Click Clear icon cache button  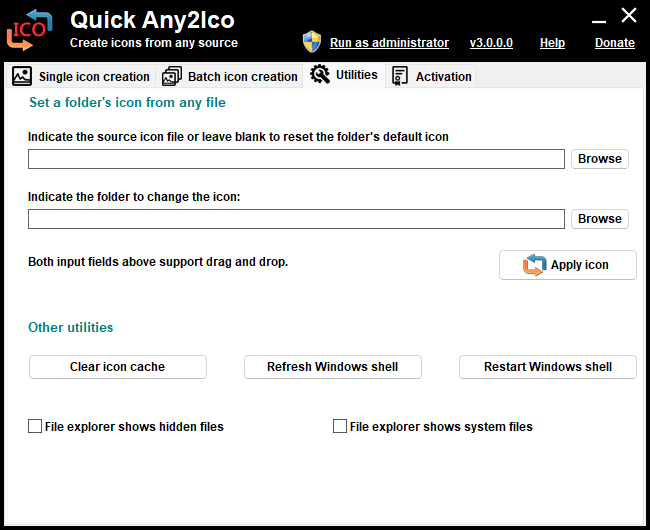(x=118, y=367)
